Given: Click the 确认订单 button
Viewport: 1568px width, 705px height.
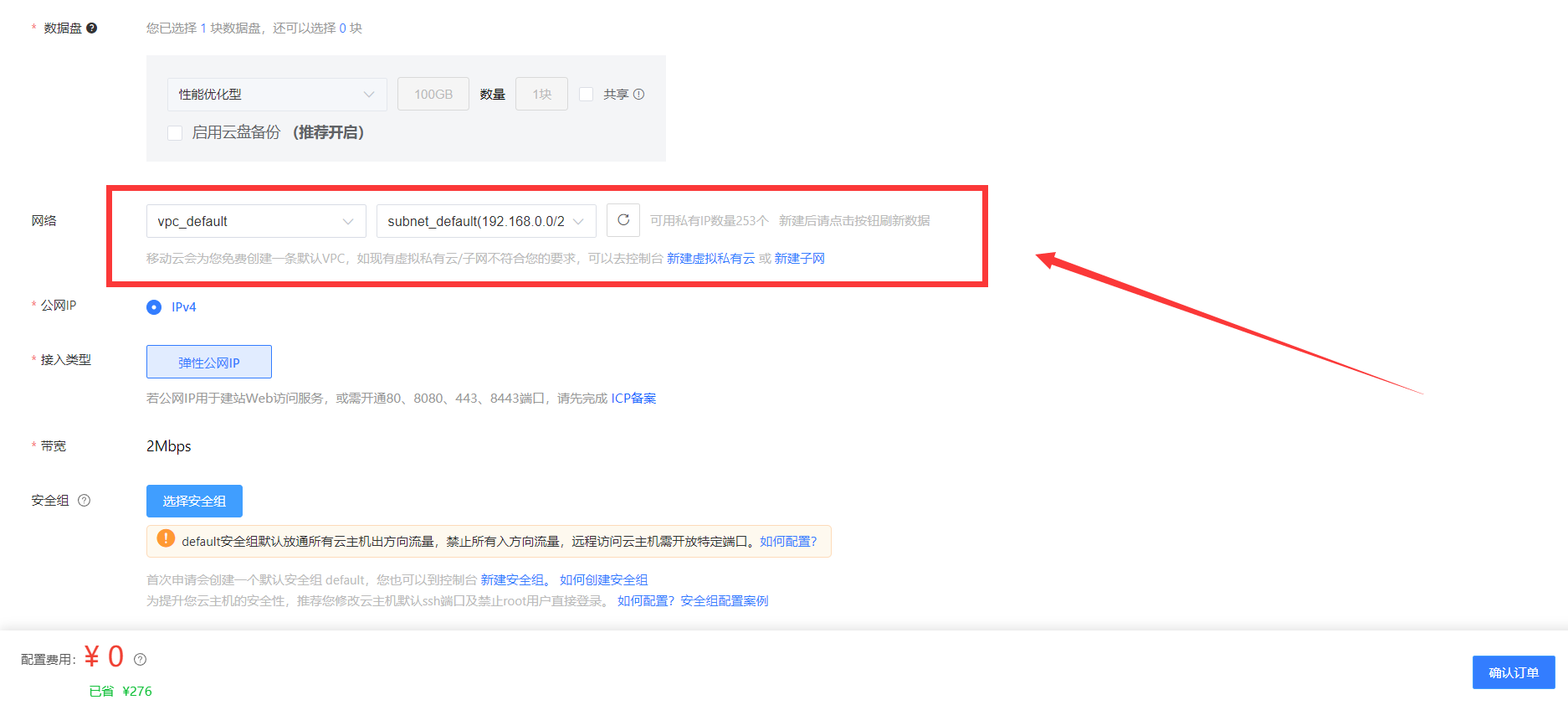Looking at the screenshot, I should coord(1514,672).
